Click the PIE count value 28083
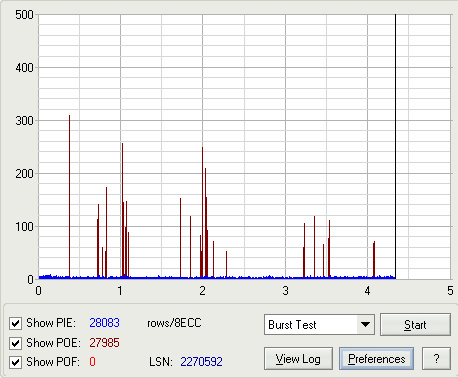Image resolution: width=458 pixels, height=378 pixels. [x=104, y=323]
